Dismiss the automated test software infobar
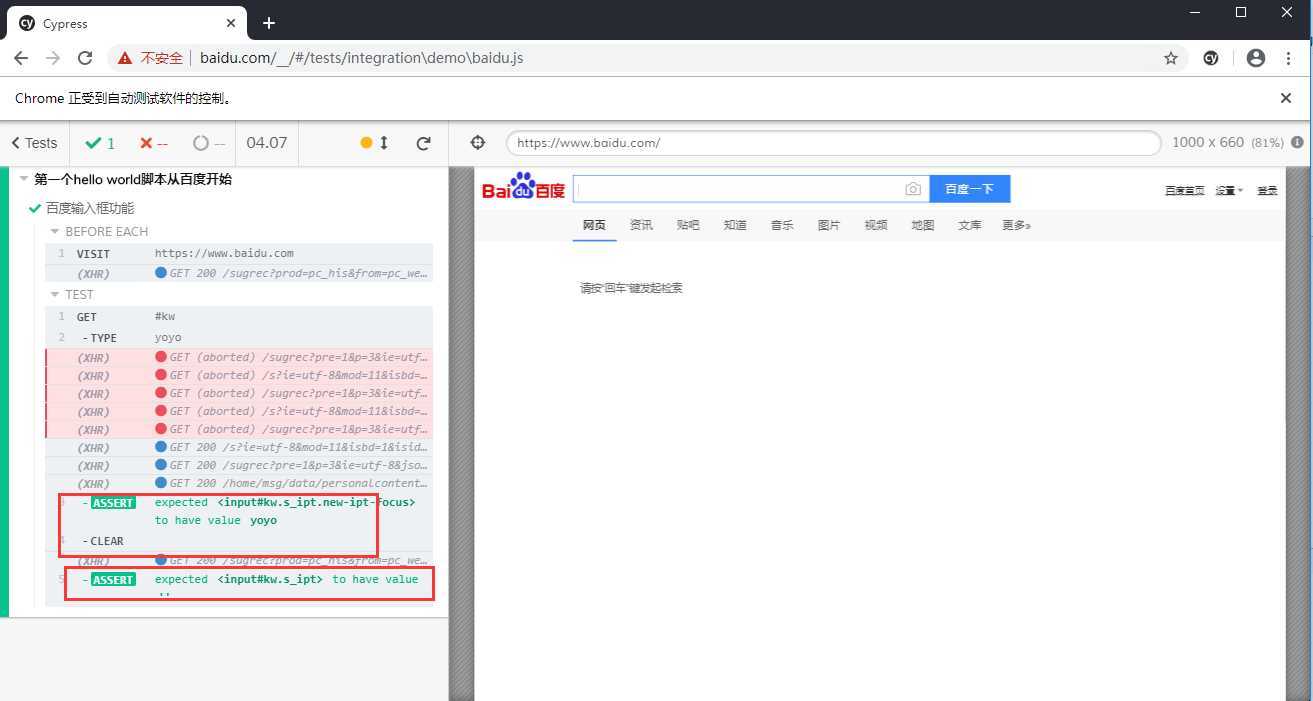Image resolution: width=1313 pixels, height=701 pixels. (x=1286, y=98)
